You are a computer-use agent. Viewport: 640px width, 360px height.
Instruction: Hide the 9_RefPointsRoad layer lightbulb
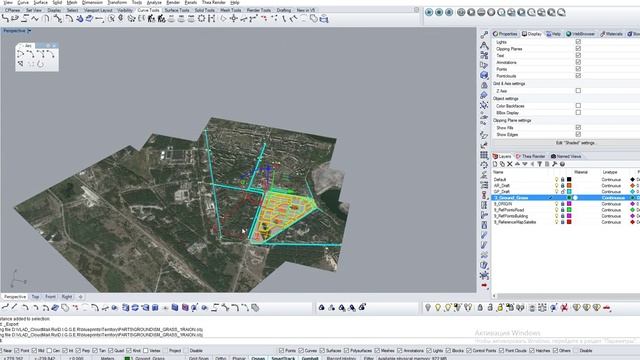pyautogui.click(x=556, y=210)
